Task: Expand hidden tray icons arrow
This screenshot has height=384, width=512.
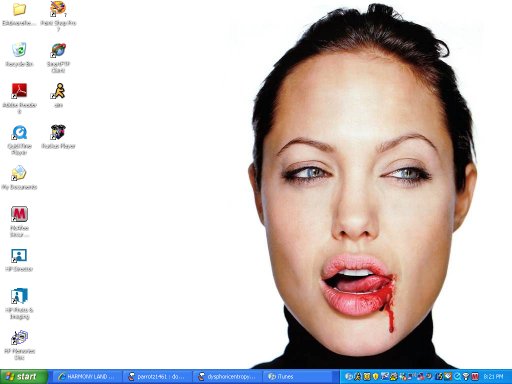Action: coord(348,377)
